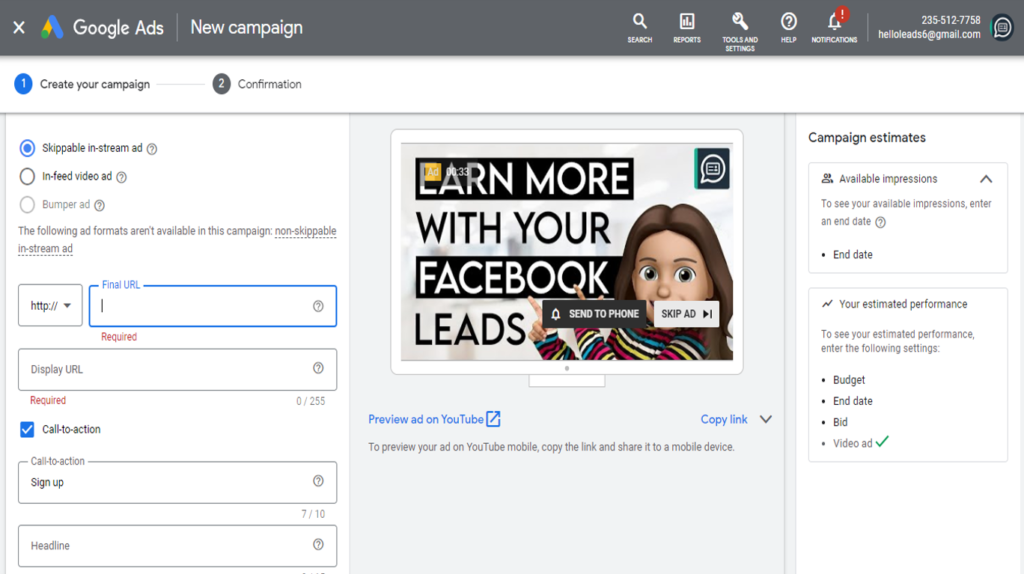Click the Skip Ad button on preview
This screenshot has height=574, width=1024.
[x=686, y=314]
